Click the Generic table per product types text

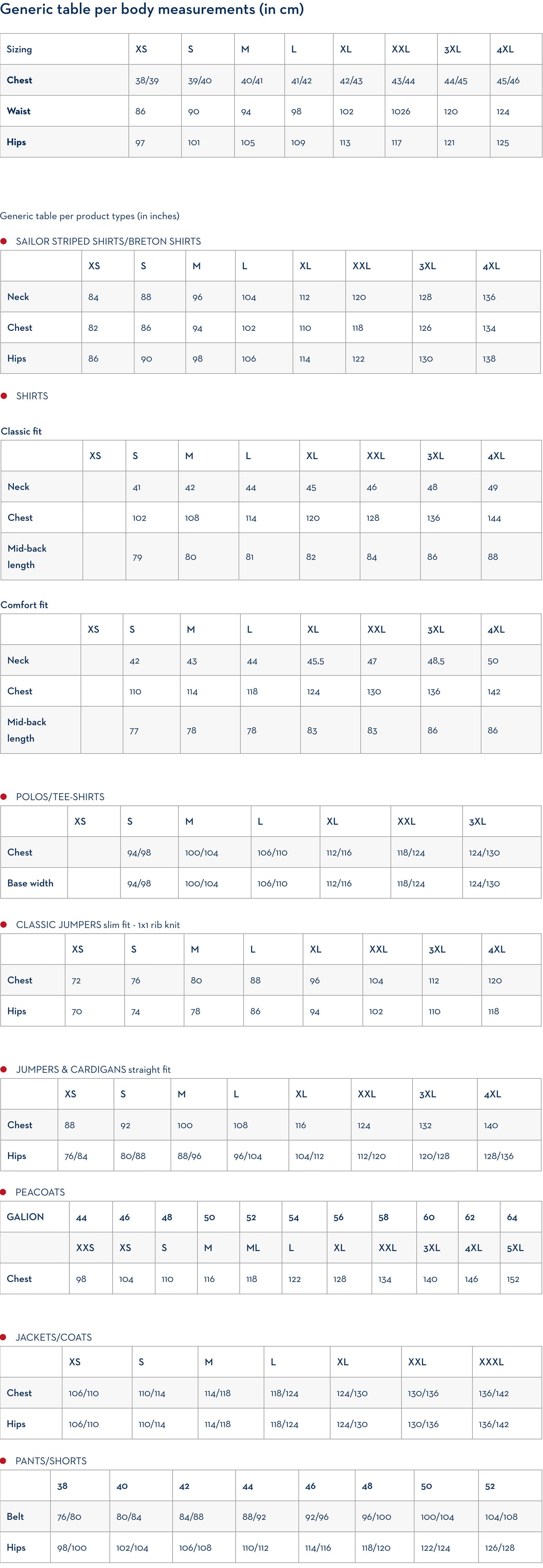coord(90,216)
